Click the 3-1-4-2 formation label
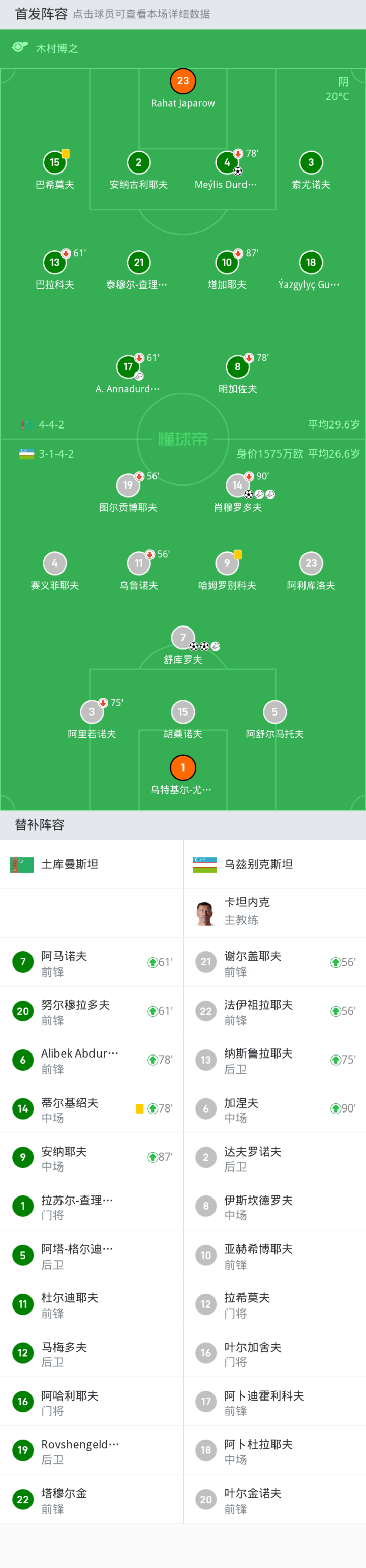 (x=56, y=454)
